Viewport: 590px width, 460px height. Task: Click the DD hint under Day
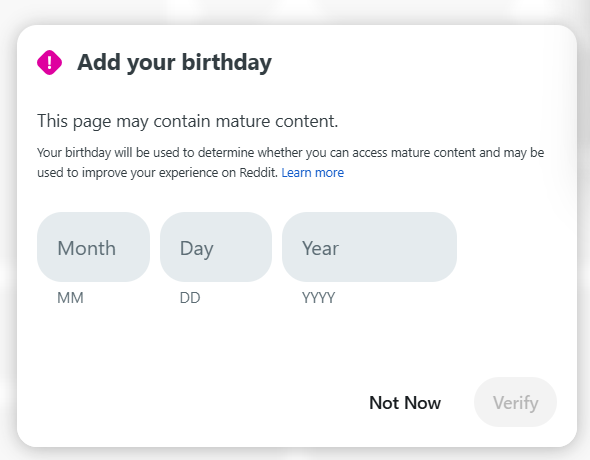(x=190, y=298)
